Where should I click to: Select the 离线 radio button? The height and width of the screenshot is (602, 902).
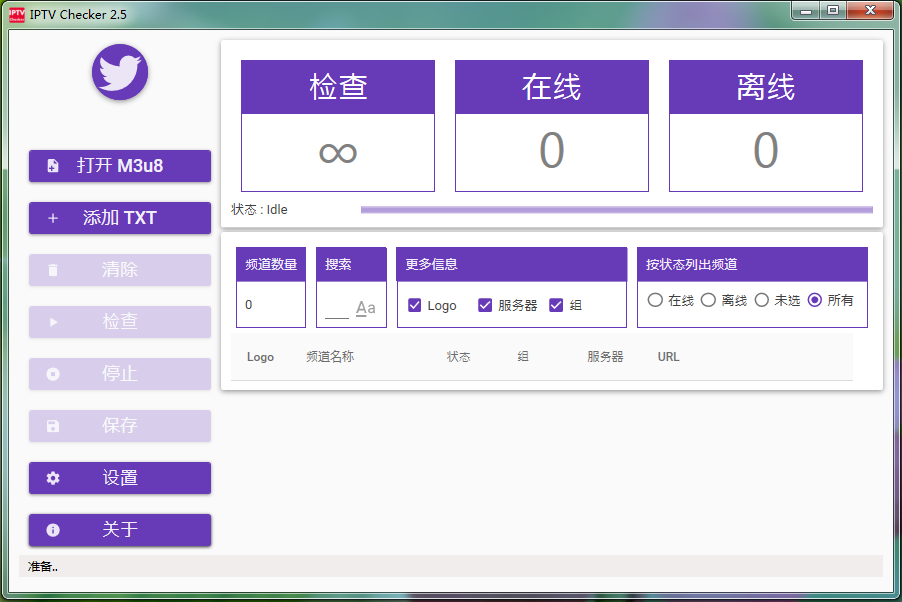coord(708,300)
